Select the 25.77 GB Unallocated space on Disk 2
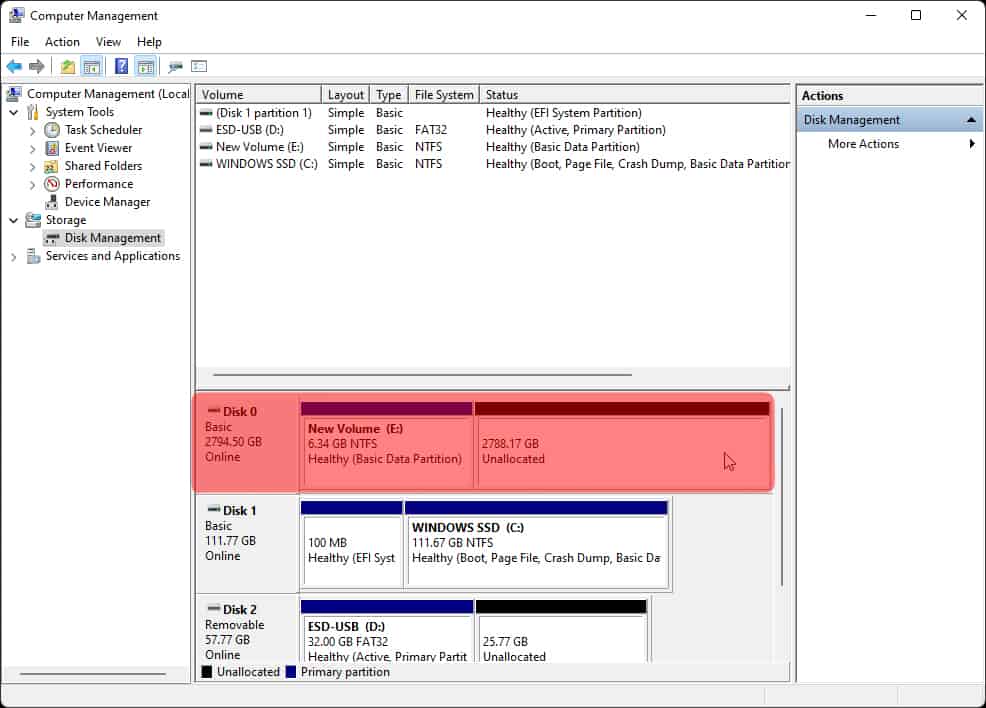 (x=561, y=631)
